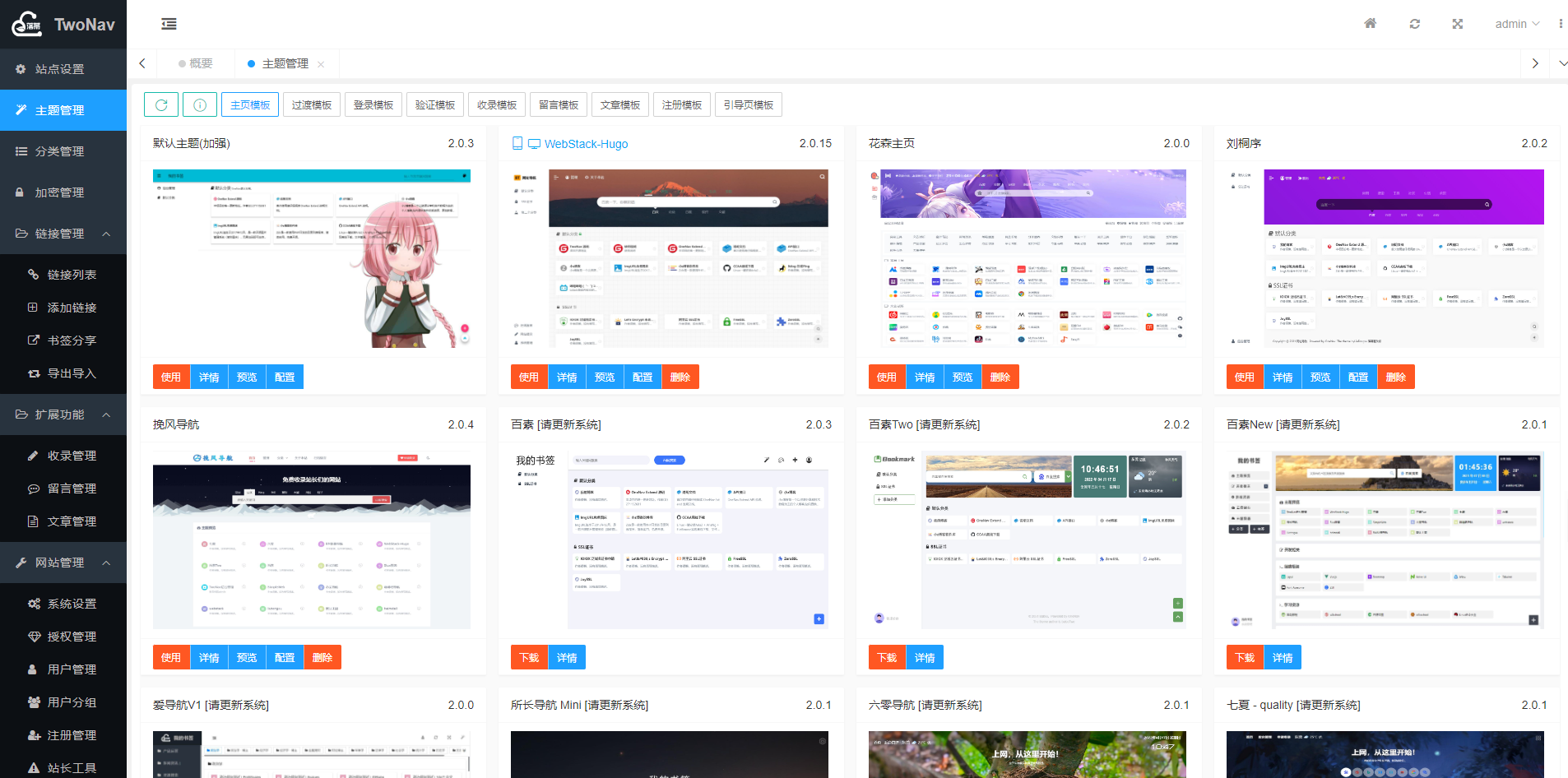The width and height of the screenshot is (1568, 778).
Task: Click 删除 on WebStack-Hugo card
Action: (x=680, y=377)
